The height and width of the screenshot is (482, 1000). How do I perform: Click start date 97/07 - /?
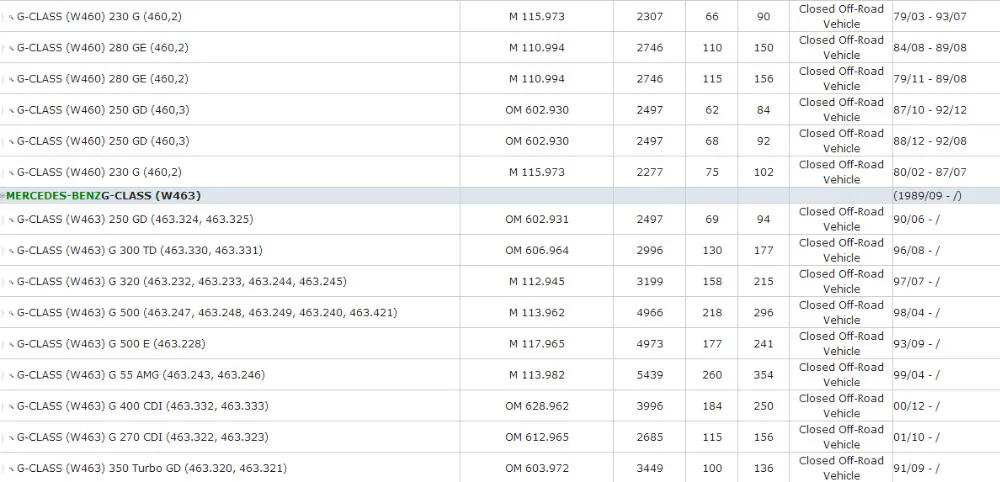[916, 282]
